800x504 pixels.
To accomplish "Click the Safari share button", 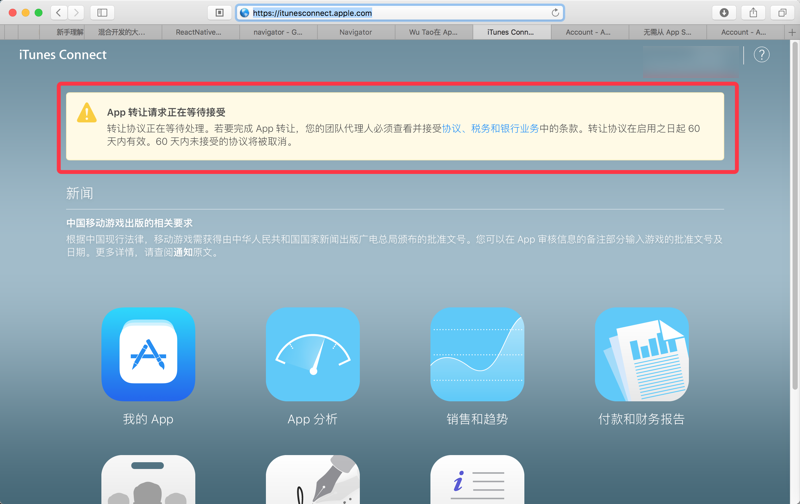I will [x=753, y=13].
